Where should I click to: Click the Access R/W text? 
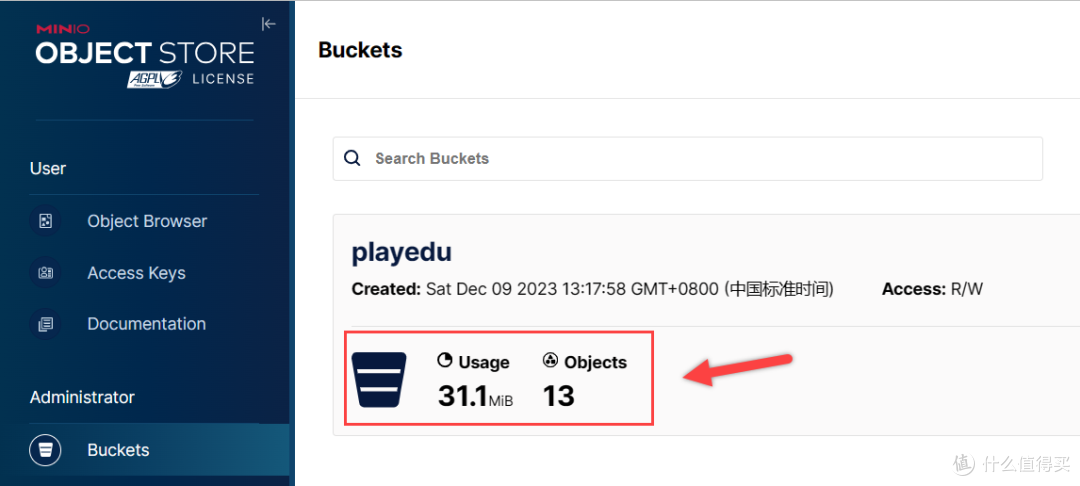(932, 289)
